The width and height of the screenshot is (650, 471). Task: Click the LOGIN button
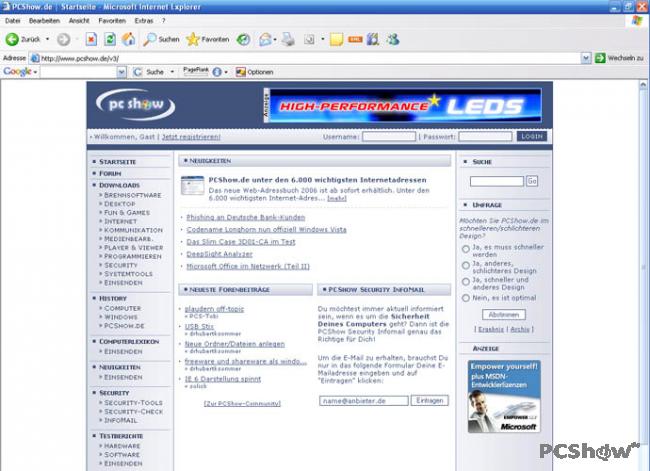coord(532,136)
